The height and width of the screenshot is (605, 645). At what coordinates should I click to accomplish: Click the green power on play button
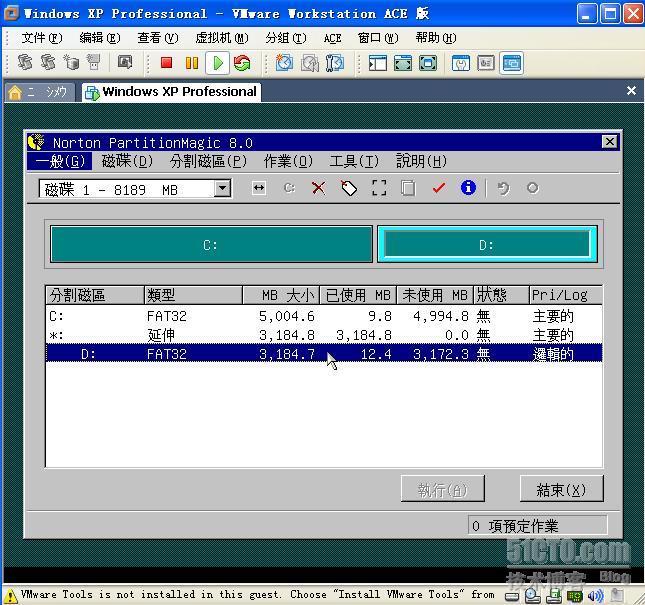click(218, 63)
